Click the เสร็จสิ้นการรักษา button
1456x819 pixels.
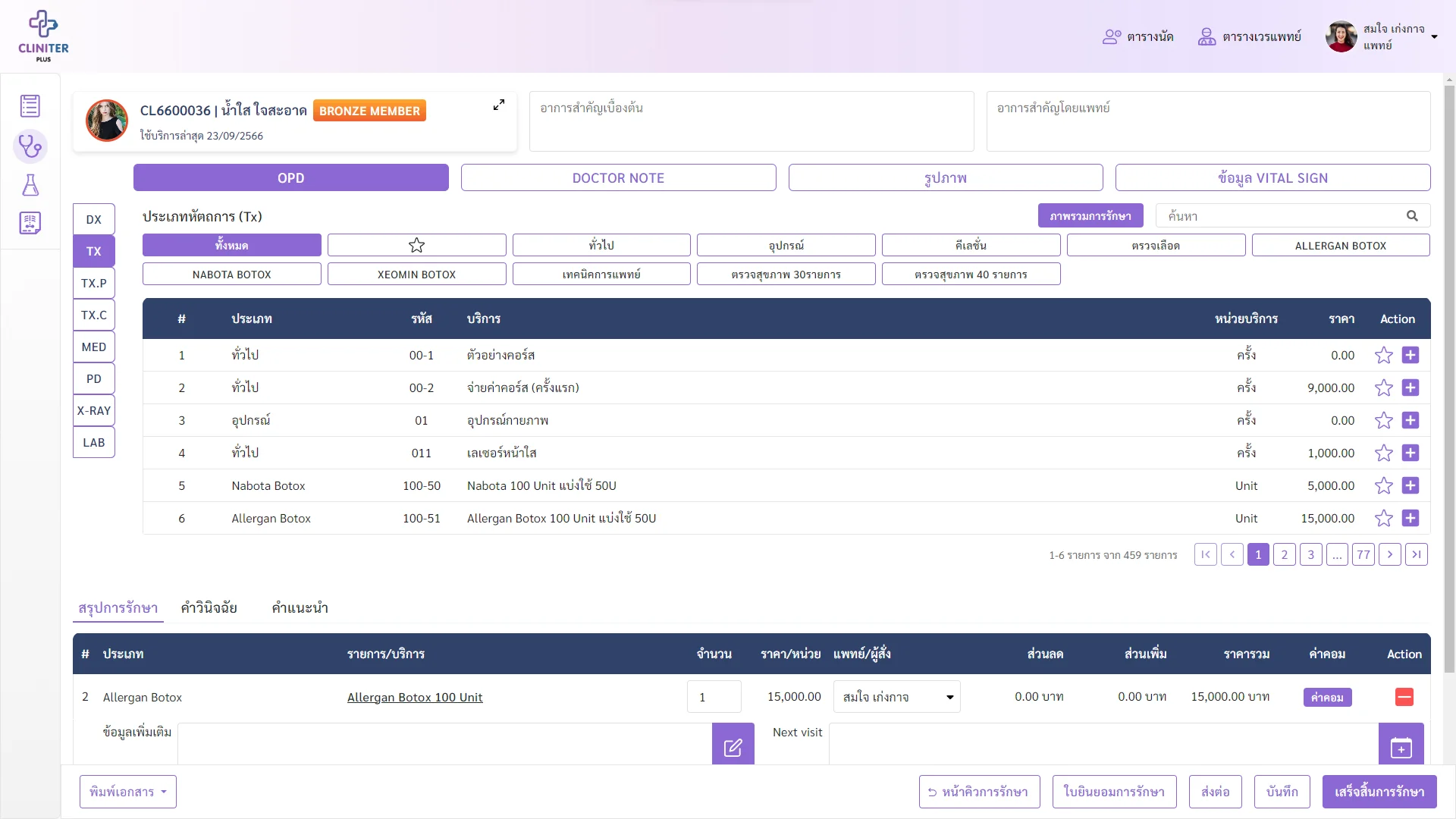click(x=1379, y=792)
